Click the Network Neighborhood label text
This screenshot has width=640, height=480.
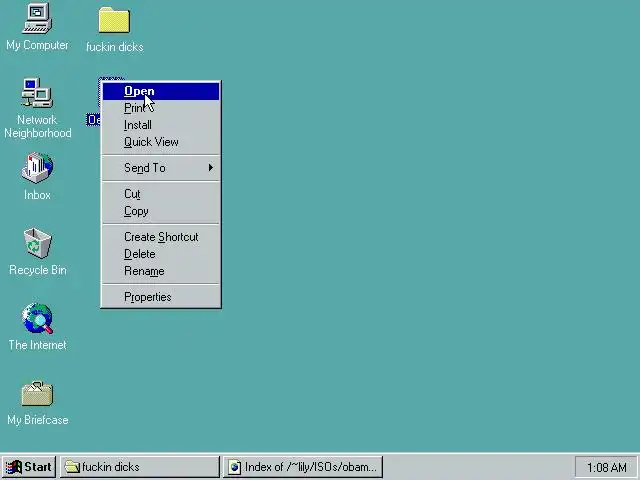(x=38, y=127)
